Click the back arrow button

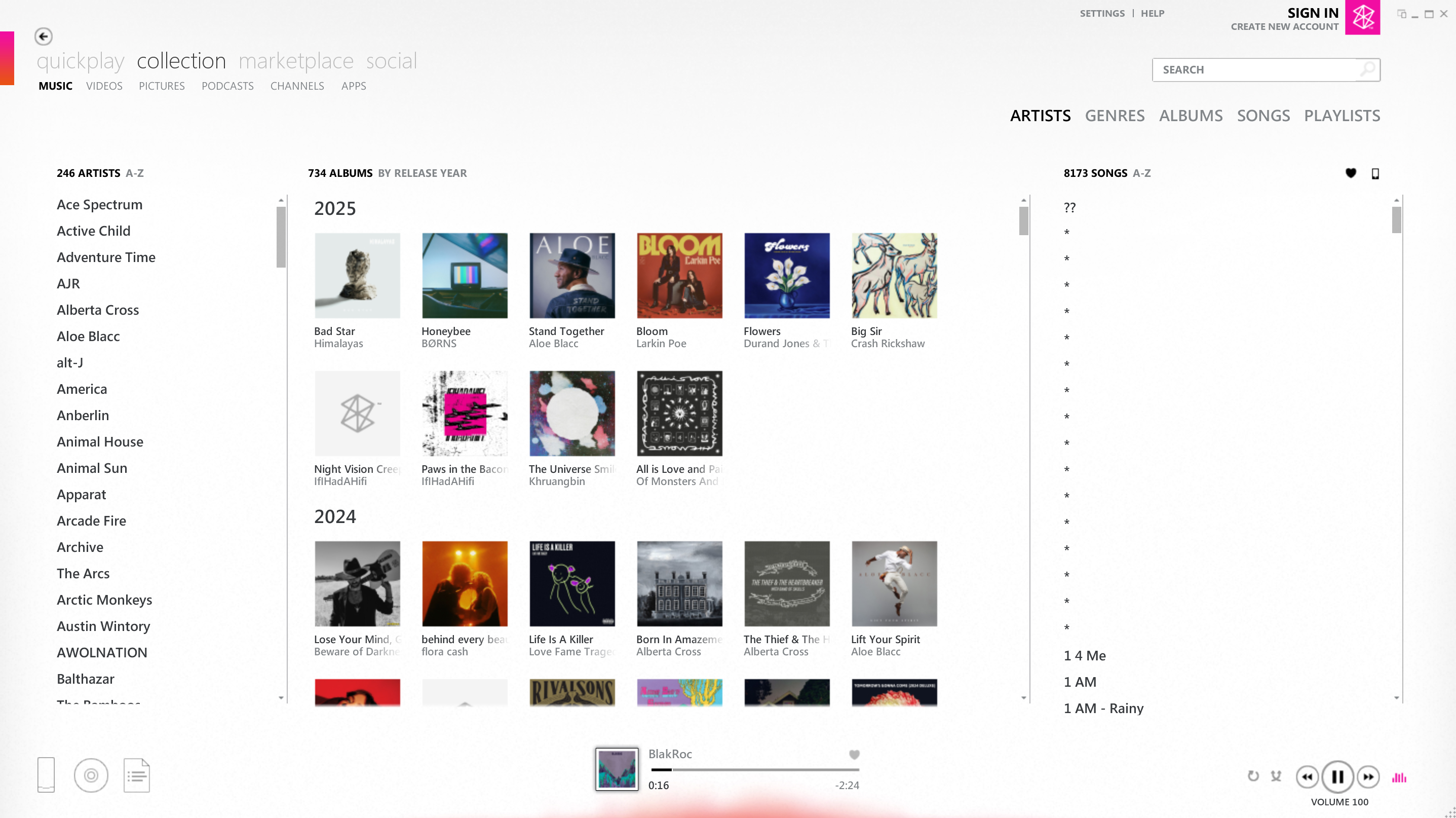44,37
